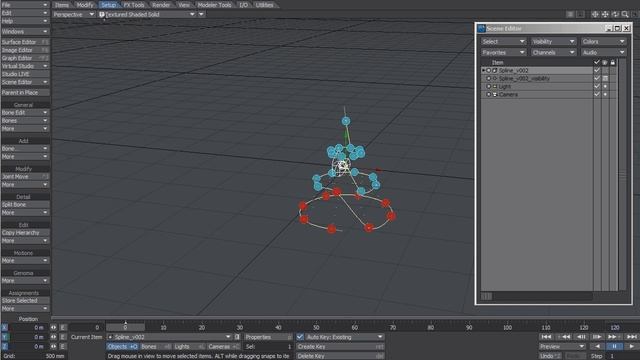Open the Channels dropdown in Scene Editor

click(553, 53)
